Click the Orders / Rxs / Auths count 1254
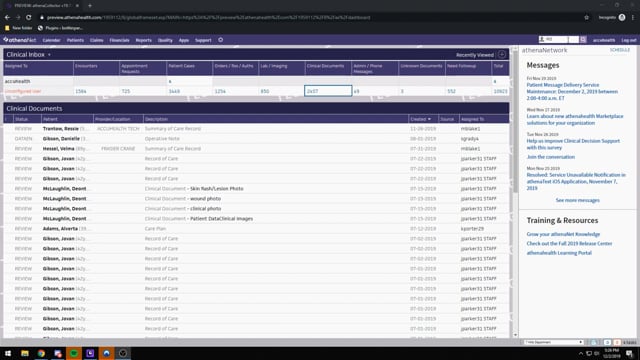This screenshot has height=360, width=640. tap(220, 91)
